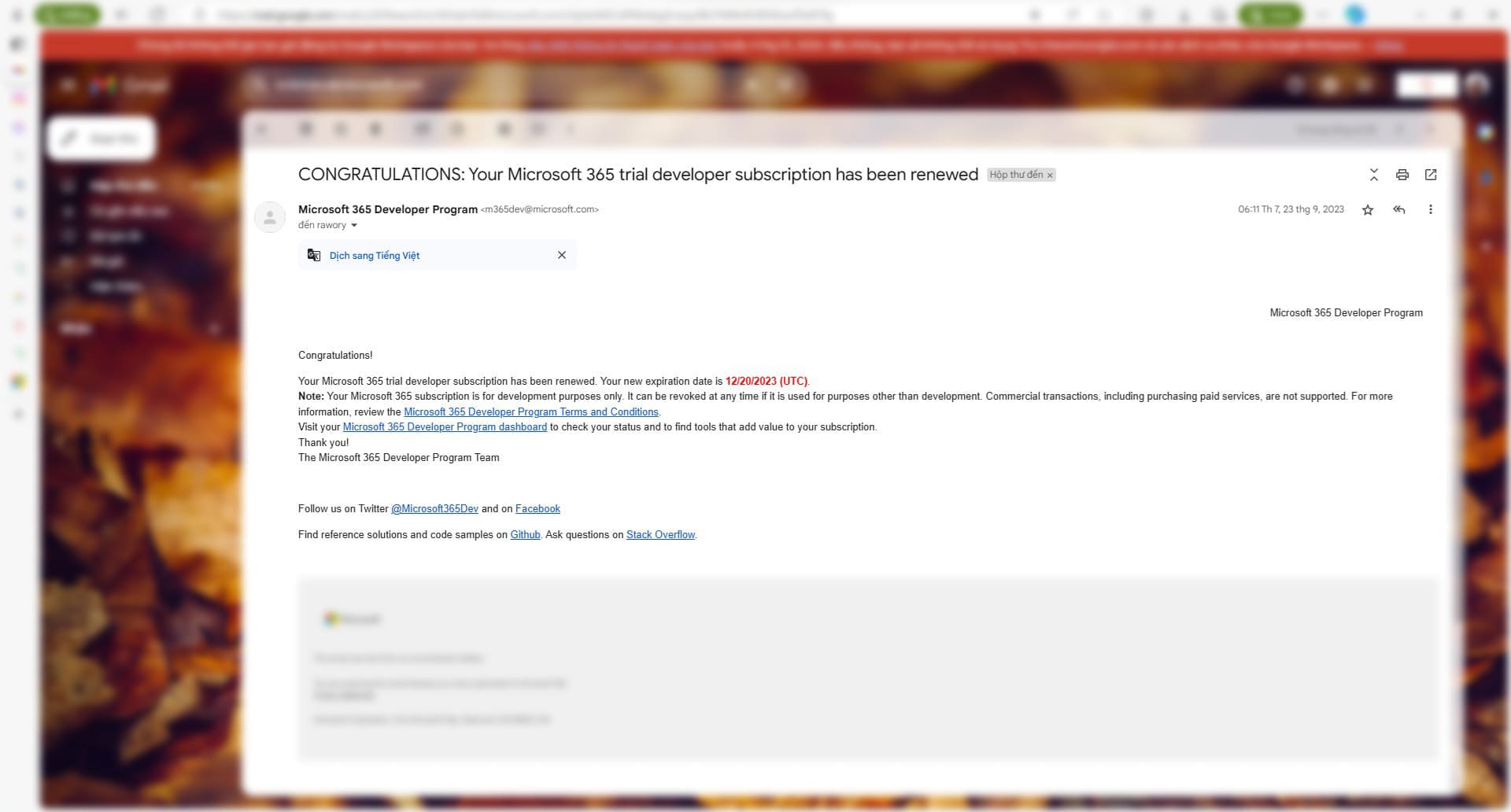Click the timestamp '06:11 Th 7, 23 thg 9, 2023'
This screenshot has height=812, width=1511.
pos(1291,209)
